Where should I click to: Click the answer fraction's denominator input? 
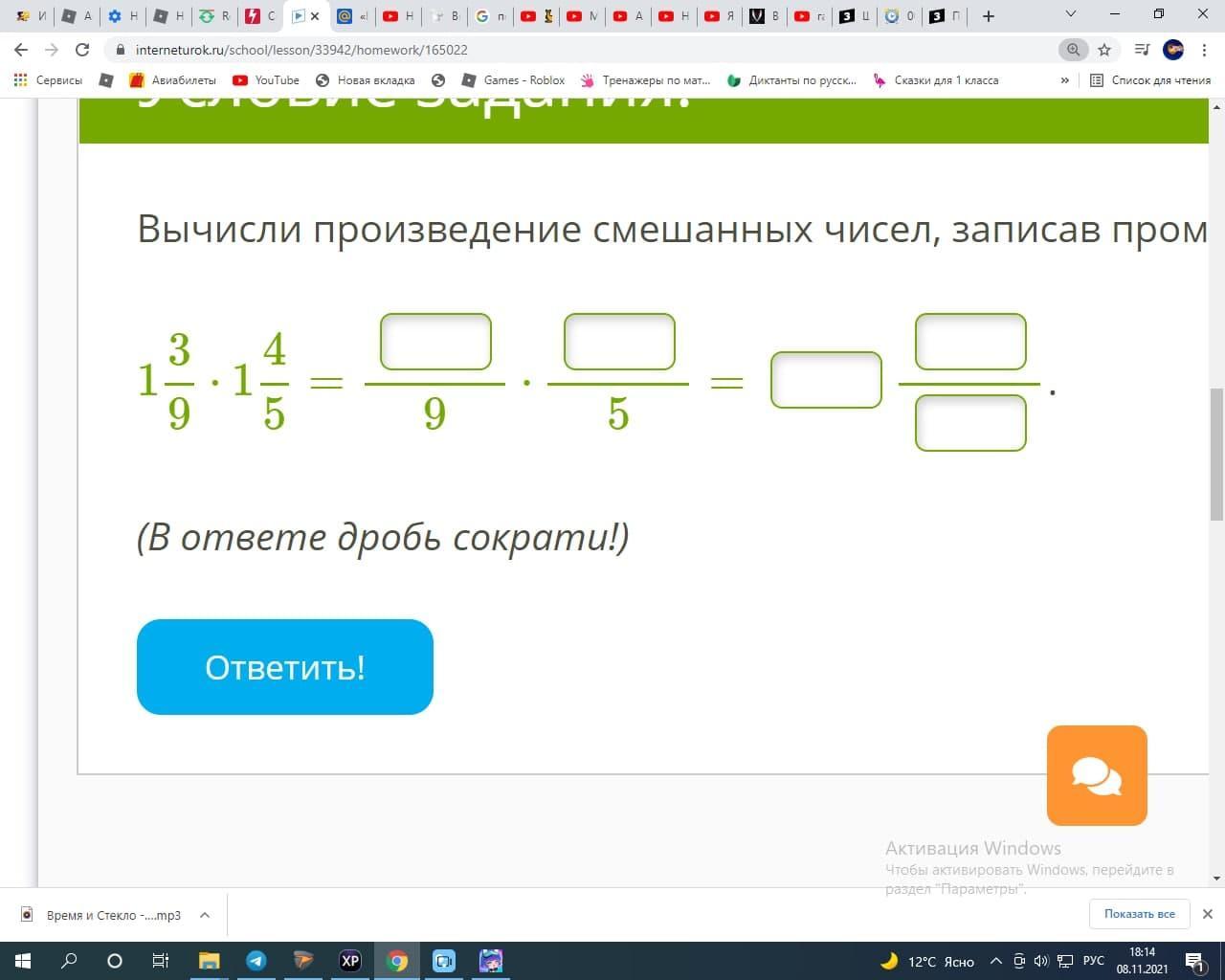click(x=970, y=423)
